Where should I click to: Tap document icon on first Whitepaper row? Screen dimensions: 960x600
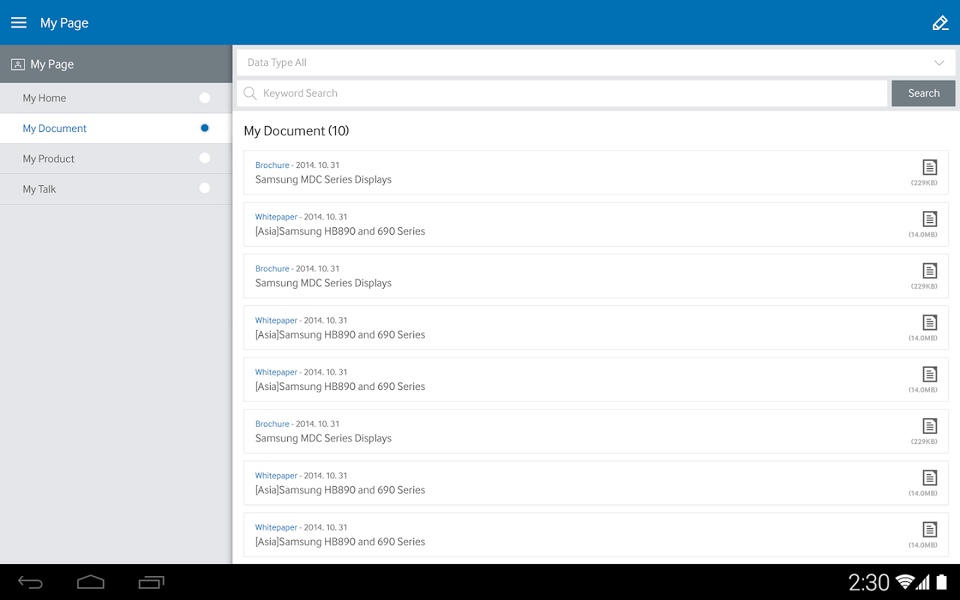(929, 219)
